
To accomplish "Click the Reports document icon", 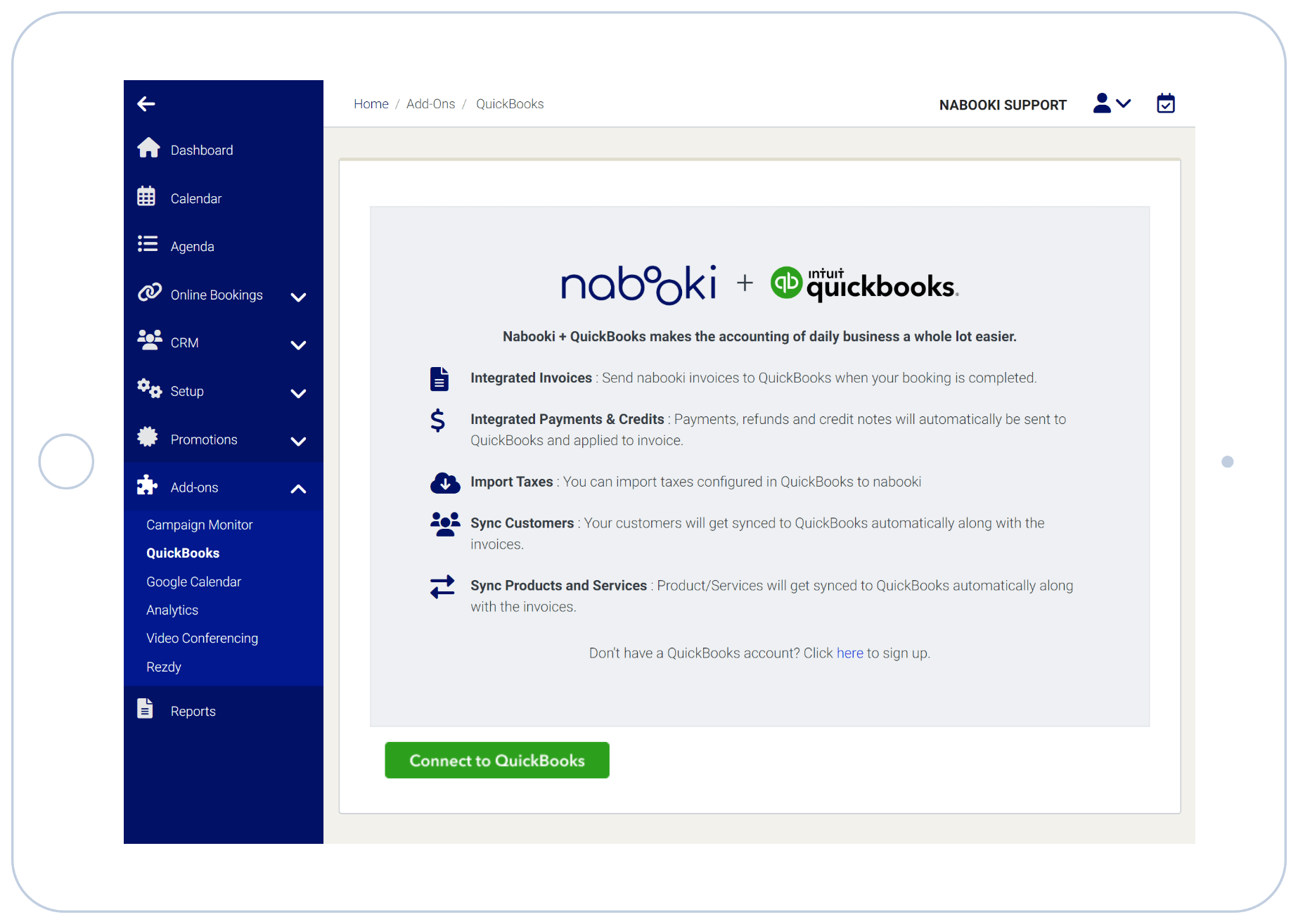I will tap(145, 708).
